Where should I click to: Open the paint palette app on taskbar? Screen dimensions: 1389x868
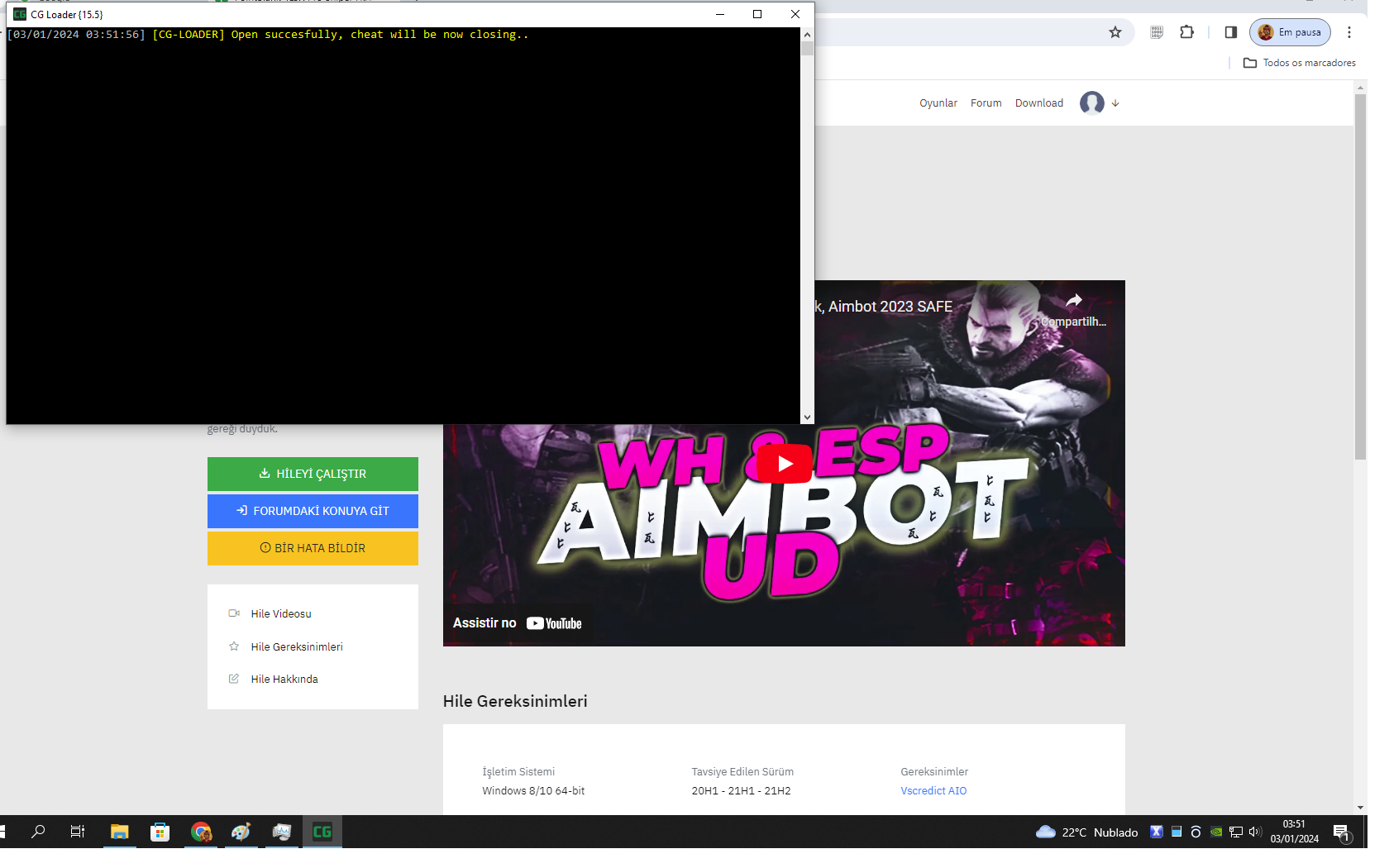tap(241, 832)
